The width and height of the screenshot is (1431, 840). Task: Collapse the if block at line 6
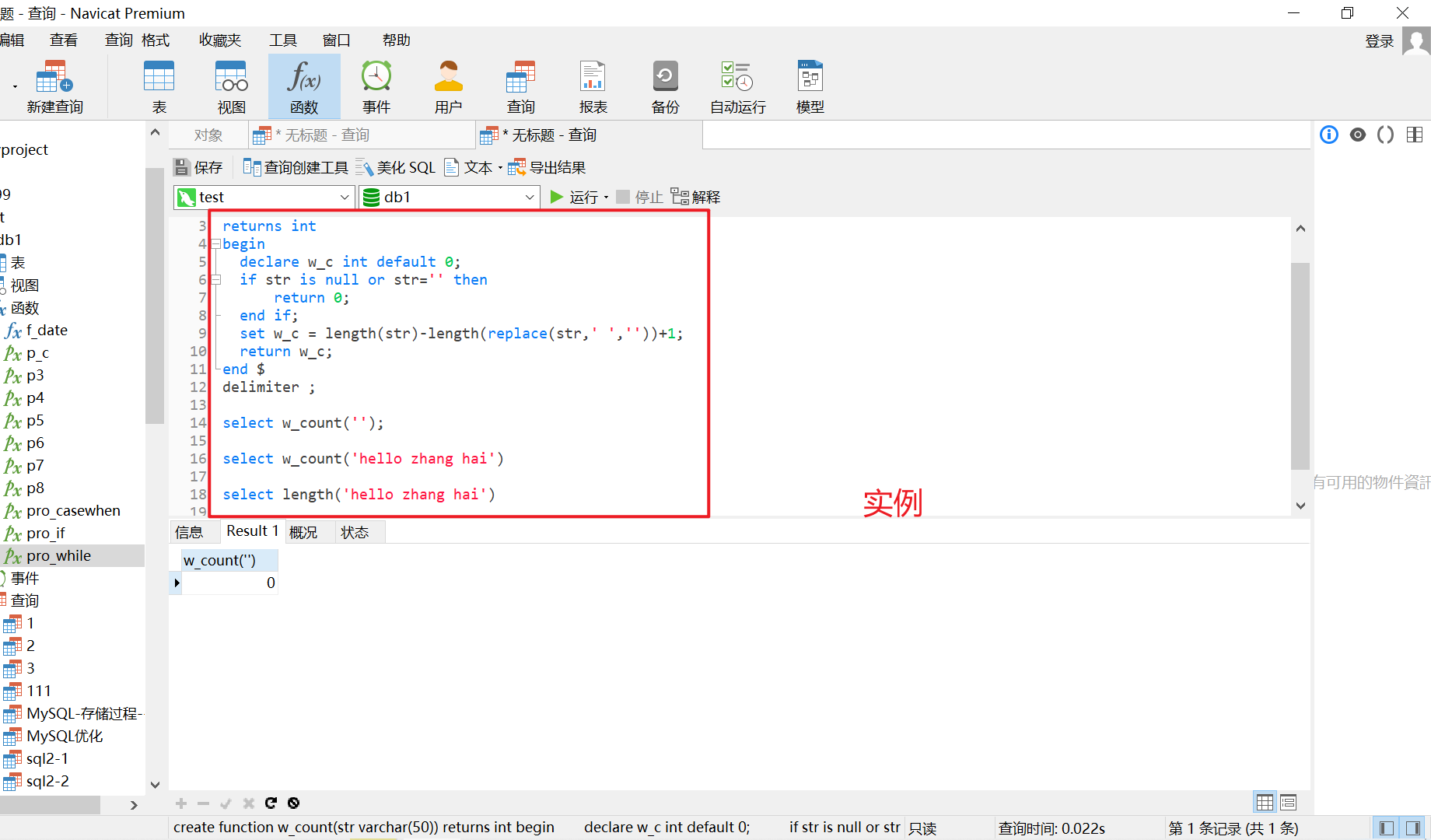point(215,280)
